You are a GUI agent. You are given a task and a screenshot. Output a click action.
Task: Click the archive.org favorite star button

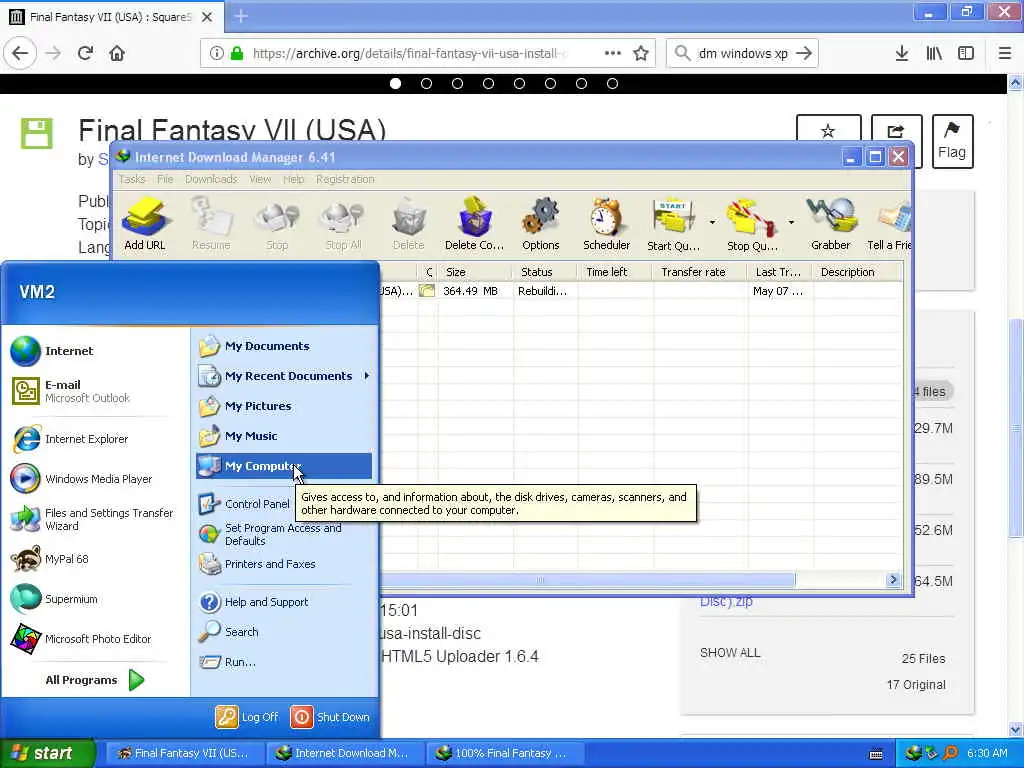[x=828, y=131]
